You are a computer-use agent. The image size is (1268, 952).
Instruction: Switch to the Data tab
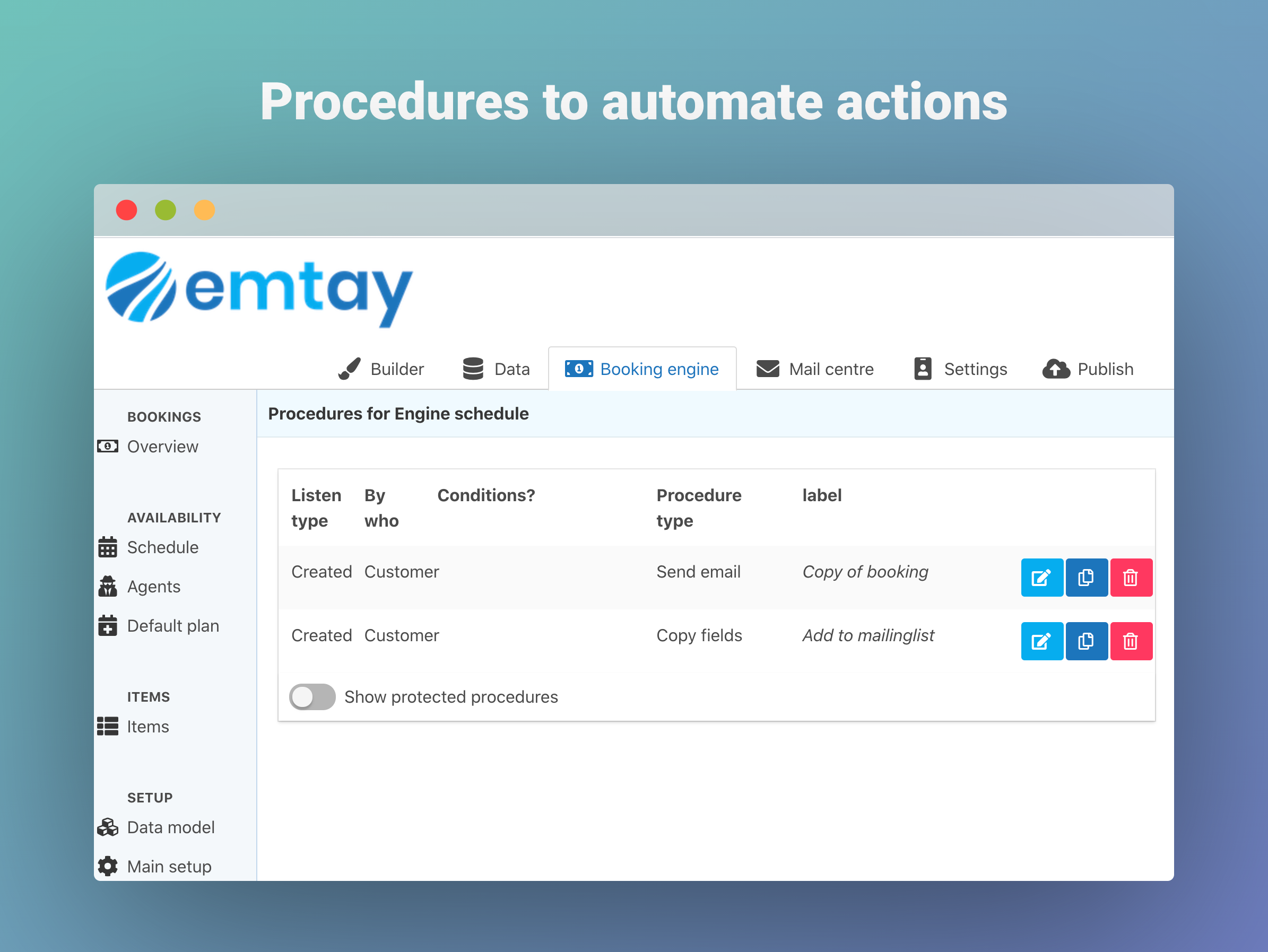point(497,369)
